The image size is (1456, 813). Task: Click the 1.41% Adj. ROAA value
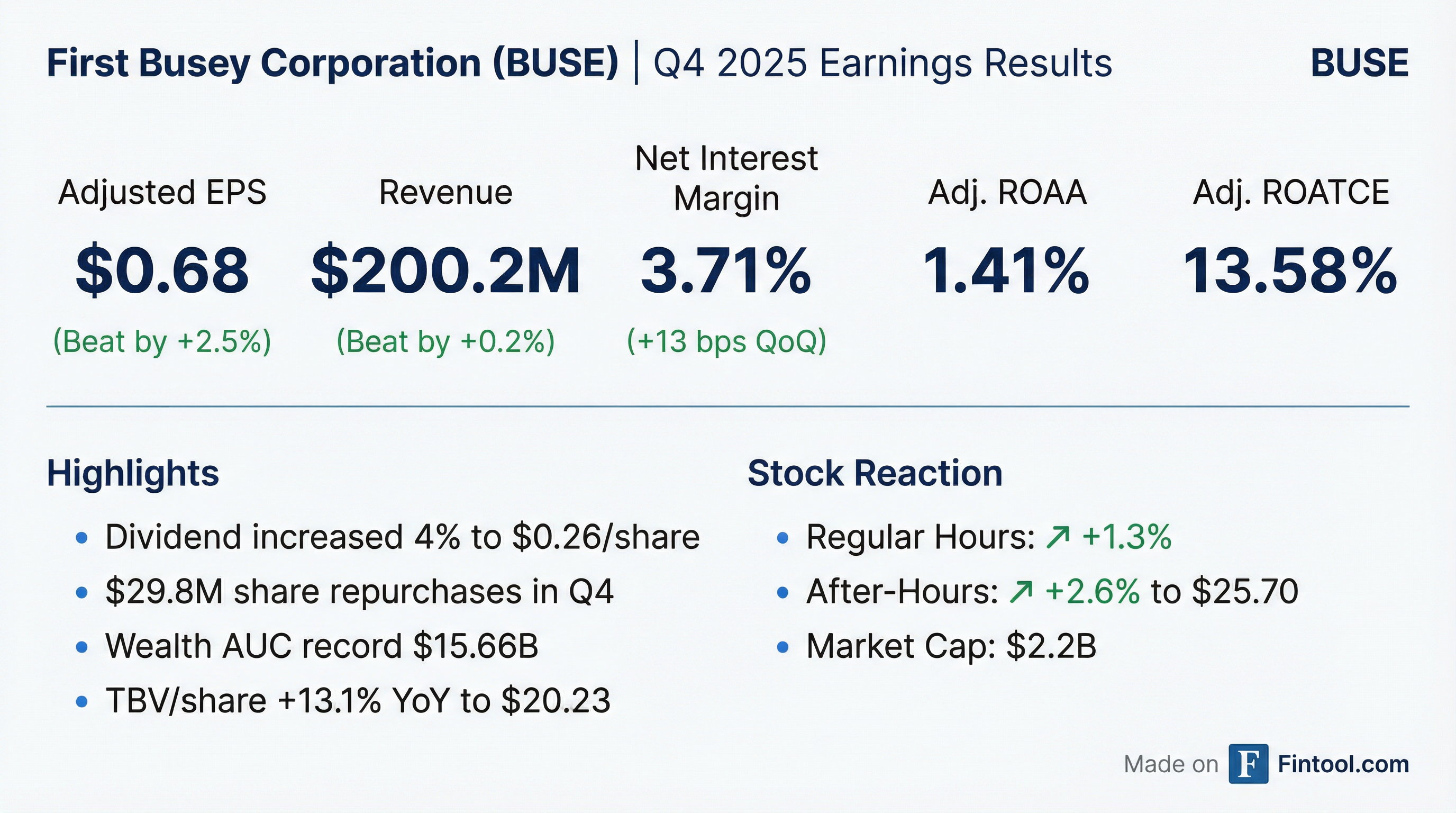(x=1007, y=271)
